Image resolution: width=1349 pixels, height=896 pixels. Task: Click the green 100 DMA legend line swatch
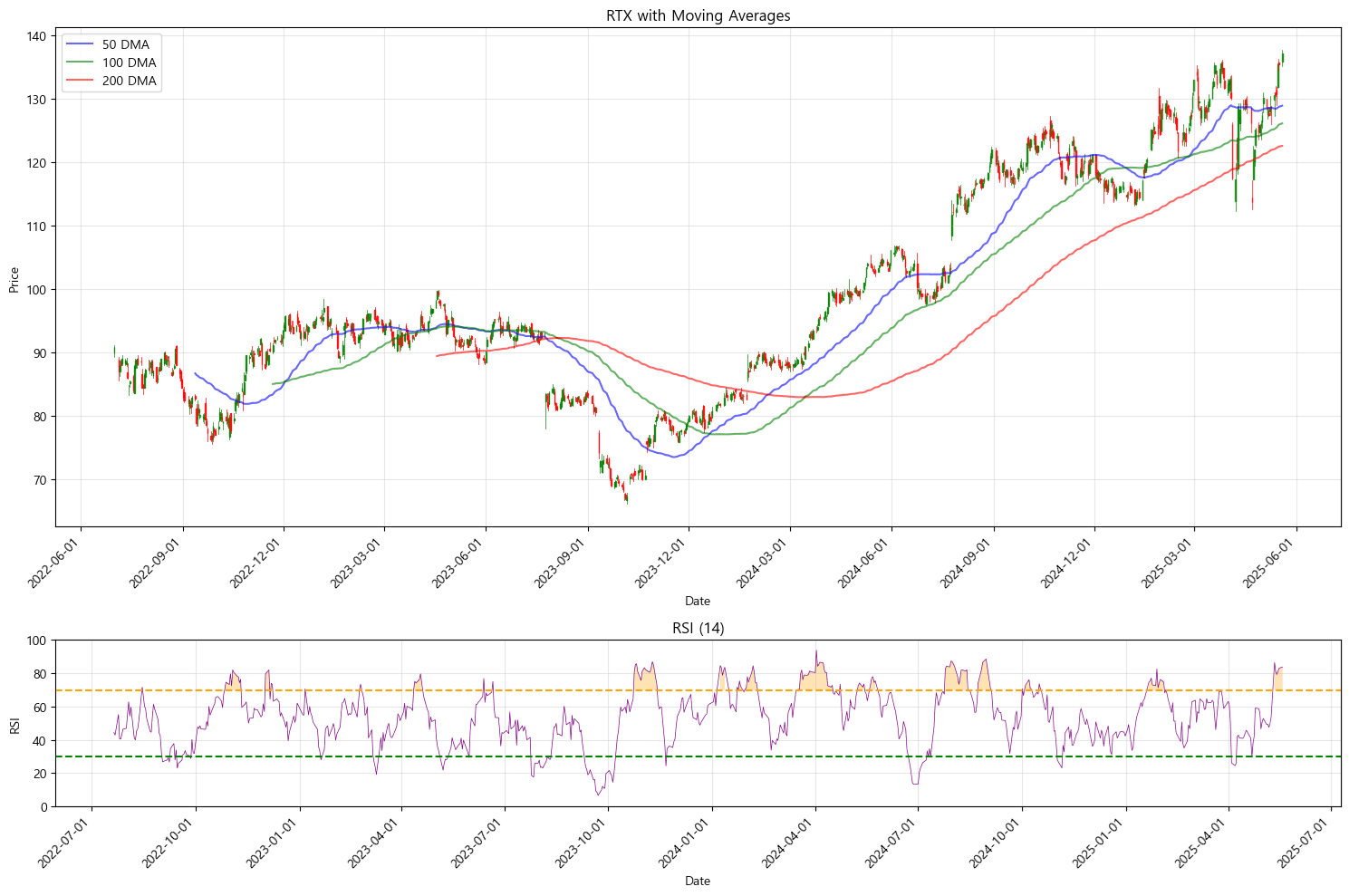tap(80, 63)
